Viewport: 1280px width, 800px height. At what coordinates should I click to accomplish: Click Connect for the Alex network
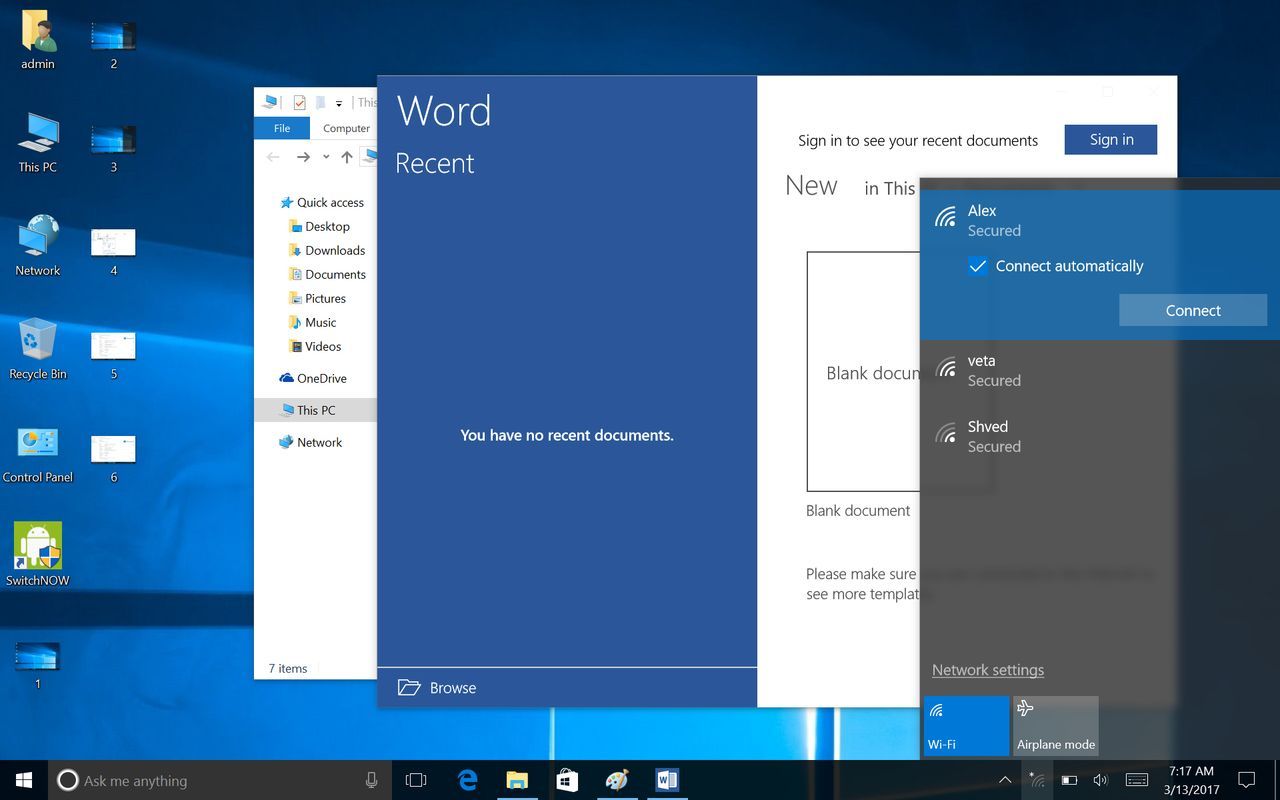point(1192,310)
